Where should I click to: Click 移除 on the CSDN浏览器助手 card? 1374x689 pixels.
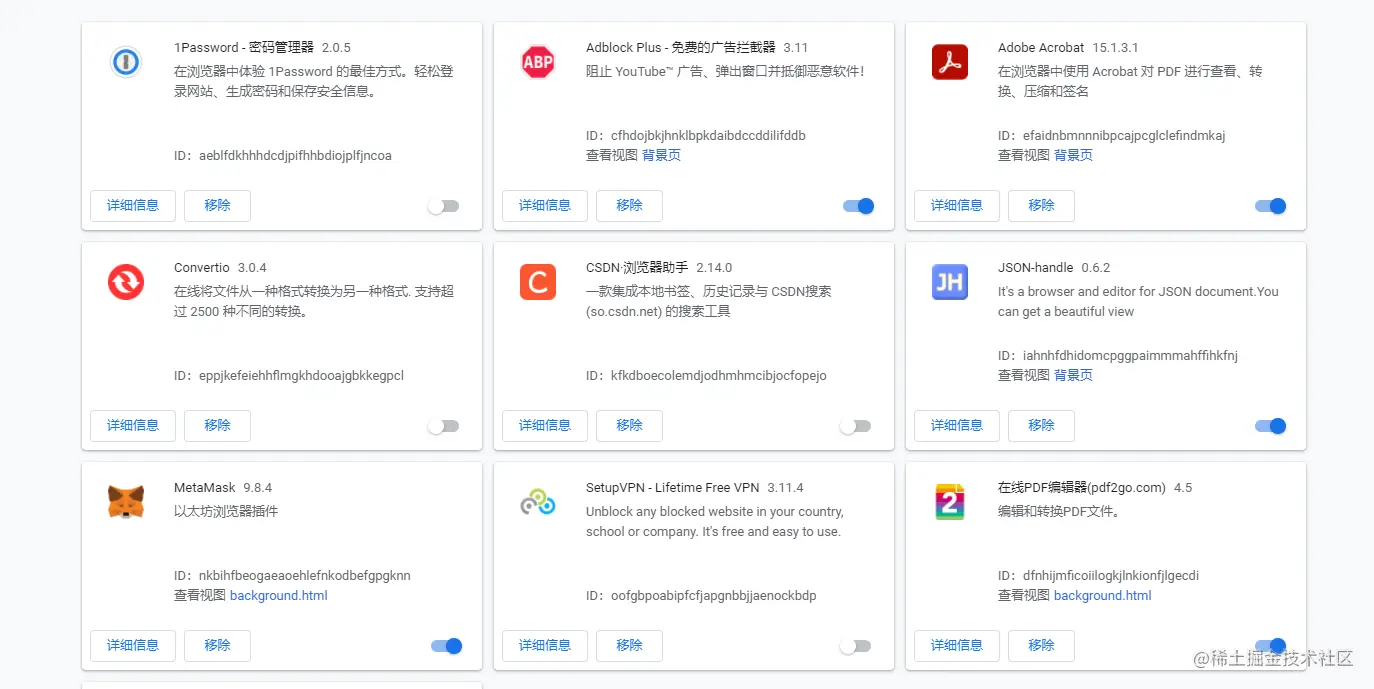point(629,425)
